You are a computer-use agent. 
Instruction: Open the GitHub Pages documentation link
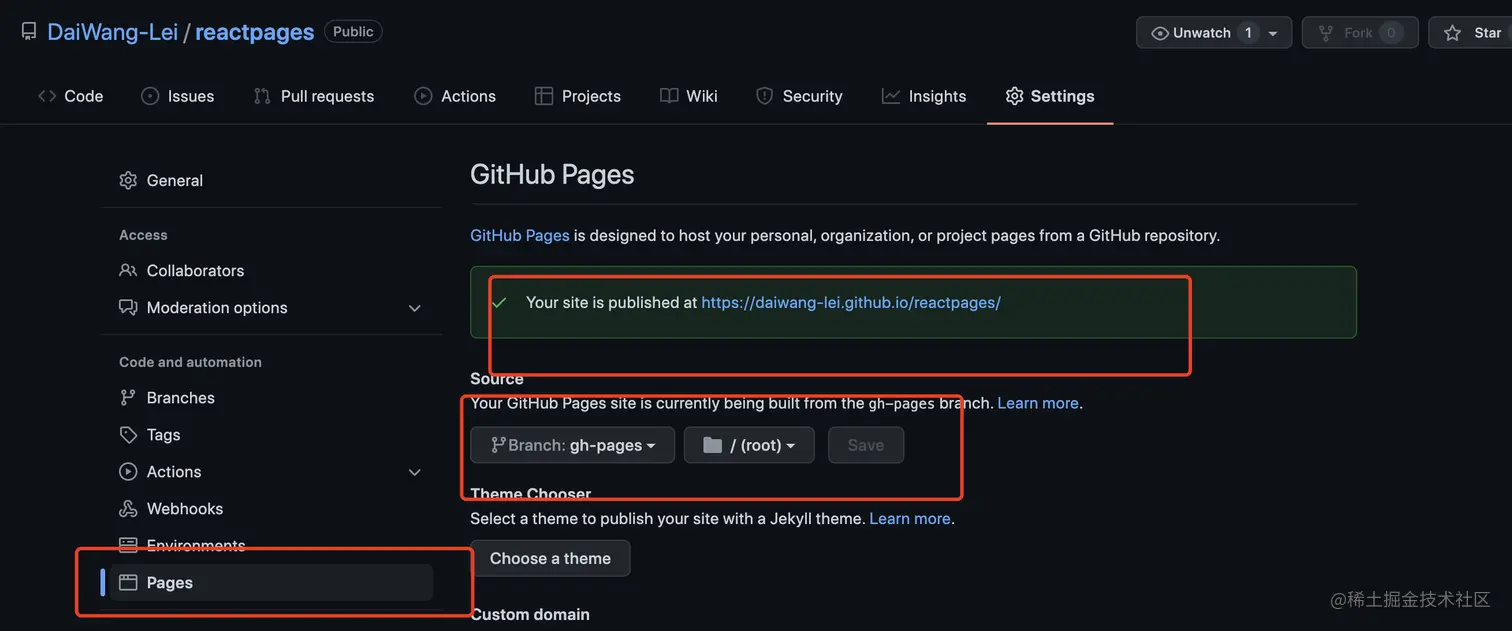point(520,236)
